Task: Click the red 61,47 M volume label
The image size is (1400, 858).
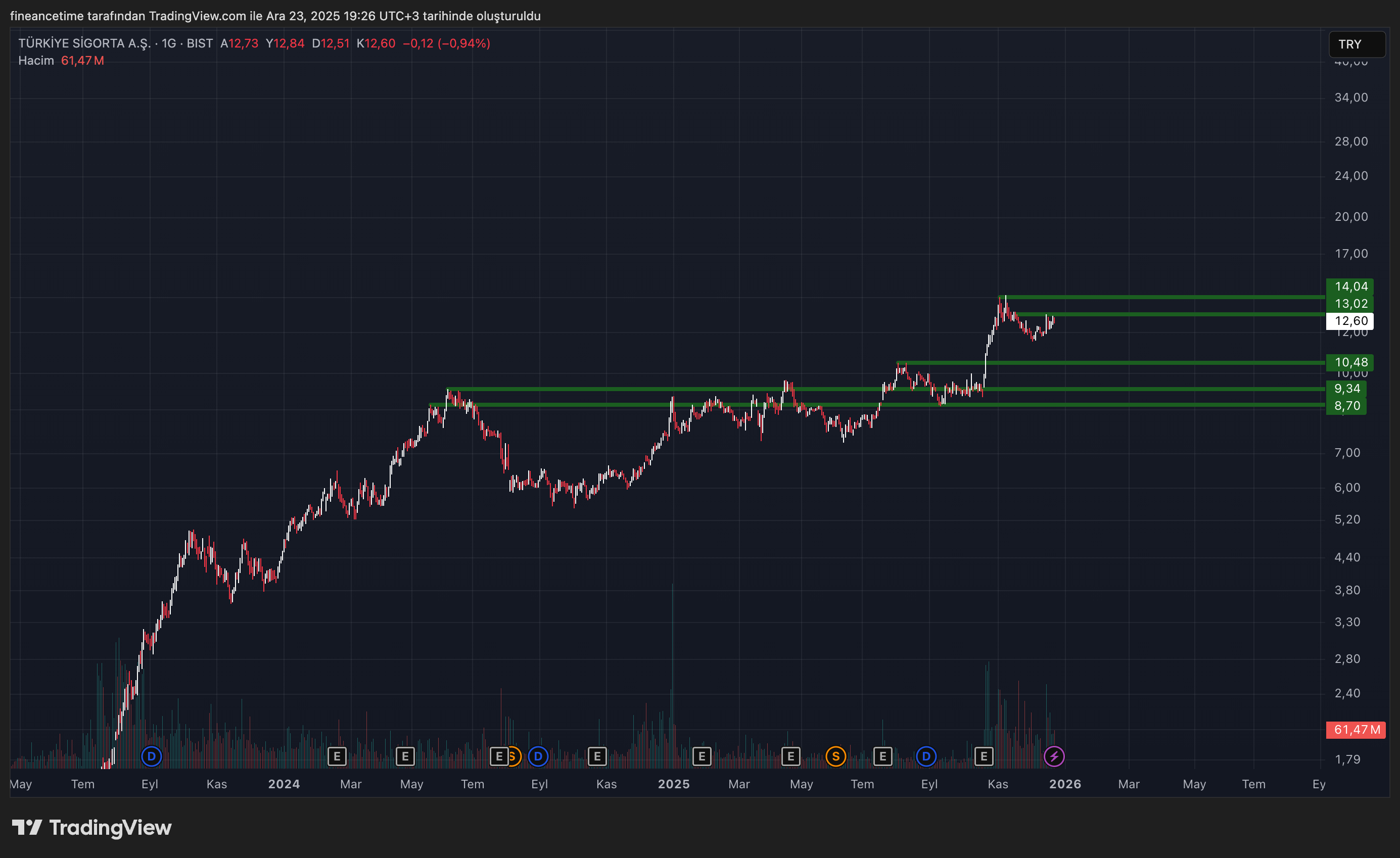Action: (x=1356, y=730)
